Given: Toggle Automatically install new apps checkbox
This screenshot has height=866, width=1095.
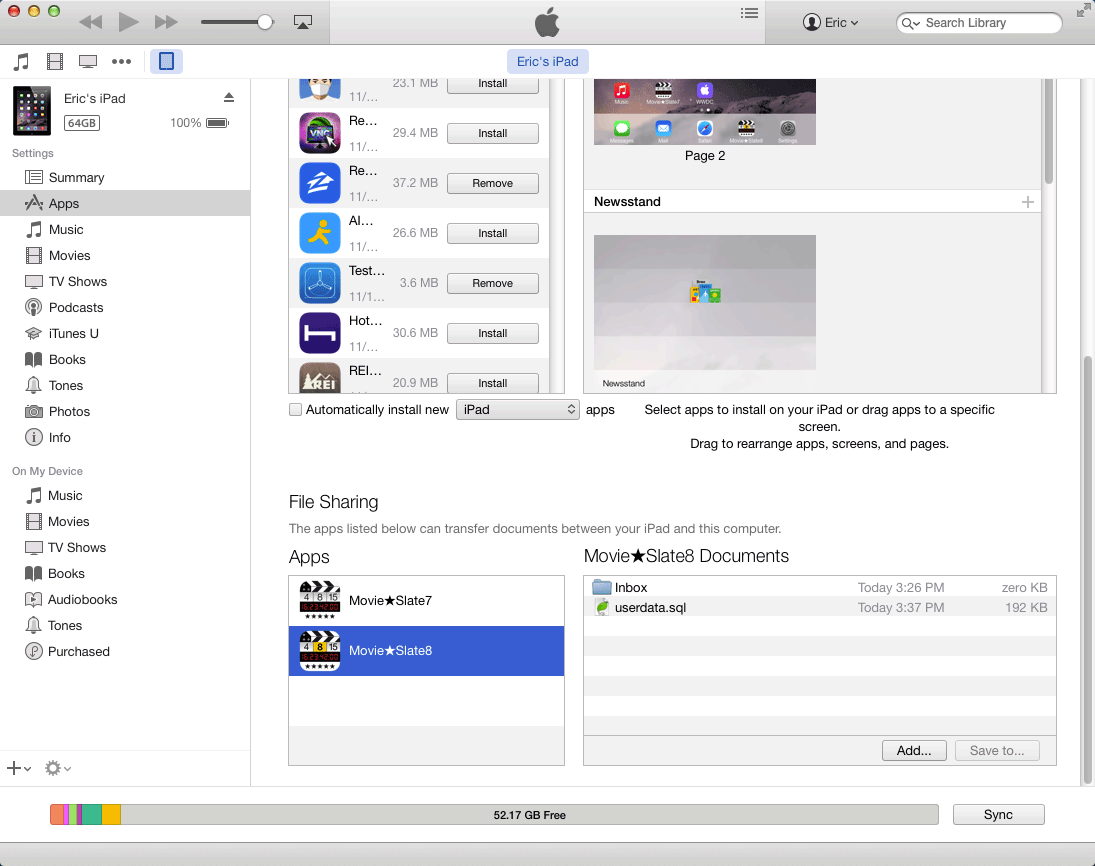Looking at the screenshot, I should 295,410.
